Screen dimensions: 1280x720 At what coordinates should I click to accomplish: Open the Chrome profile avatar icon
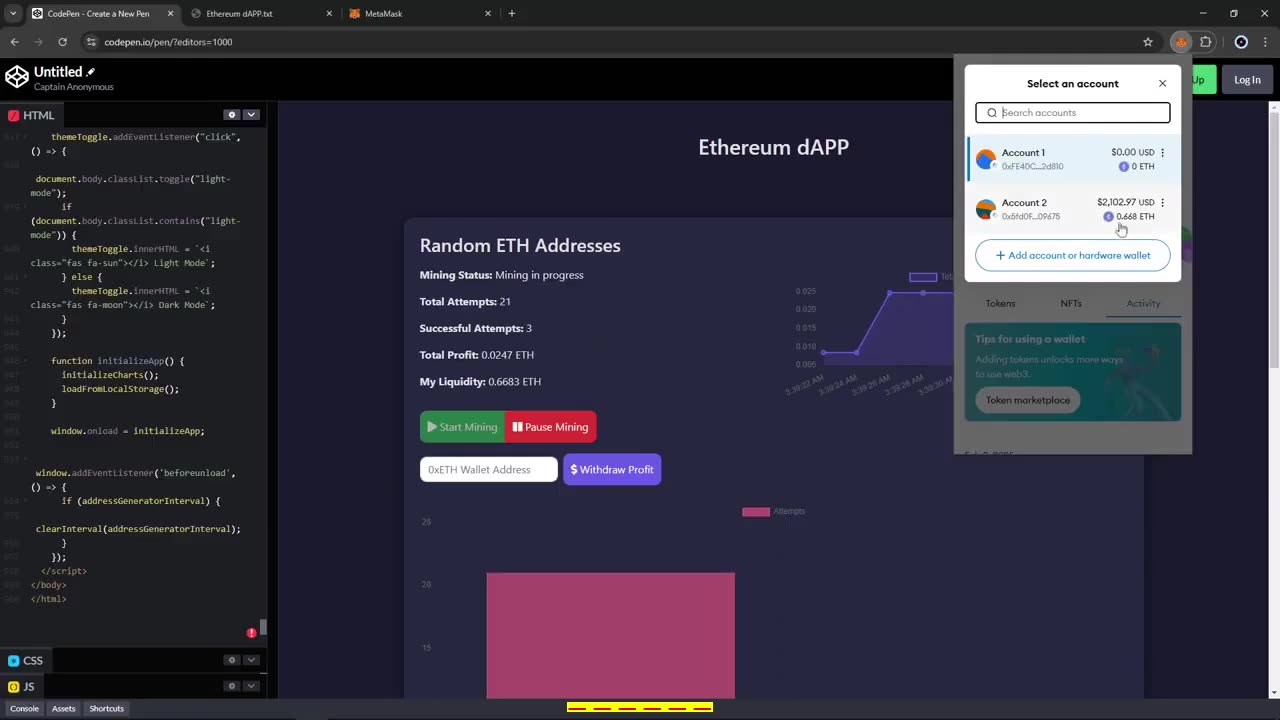point(1241,42)
